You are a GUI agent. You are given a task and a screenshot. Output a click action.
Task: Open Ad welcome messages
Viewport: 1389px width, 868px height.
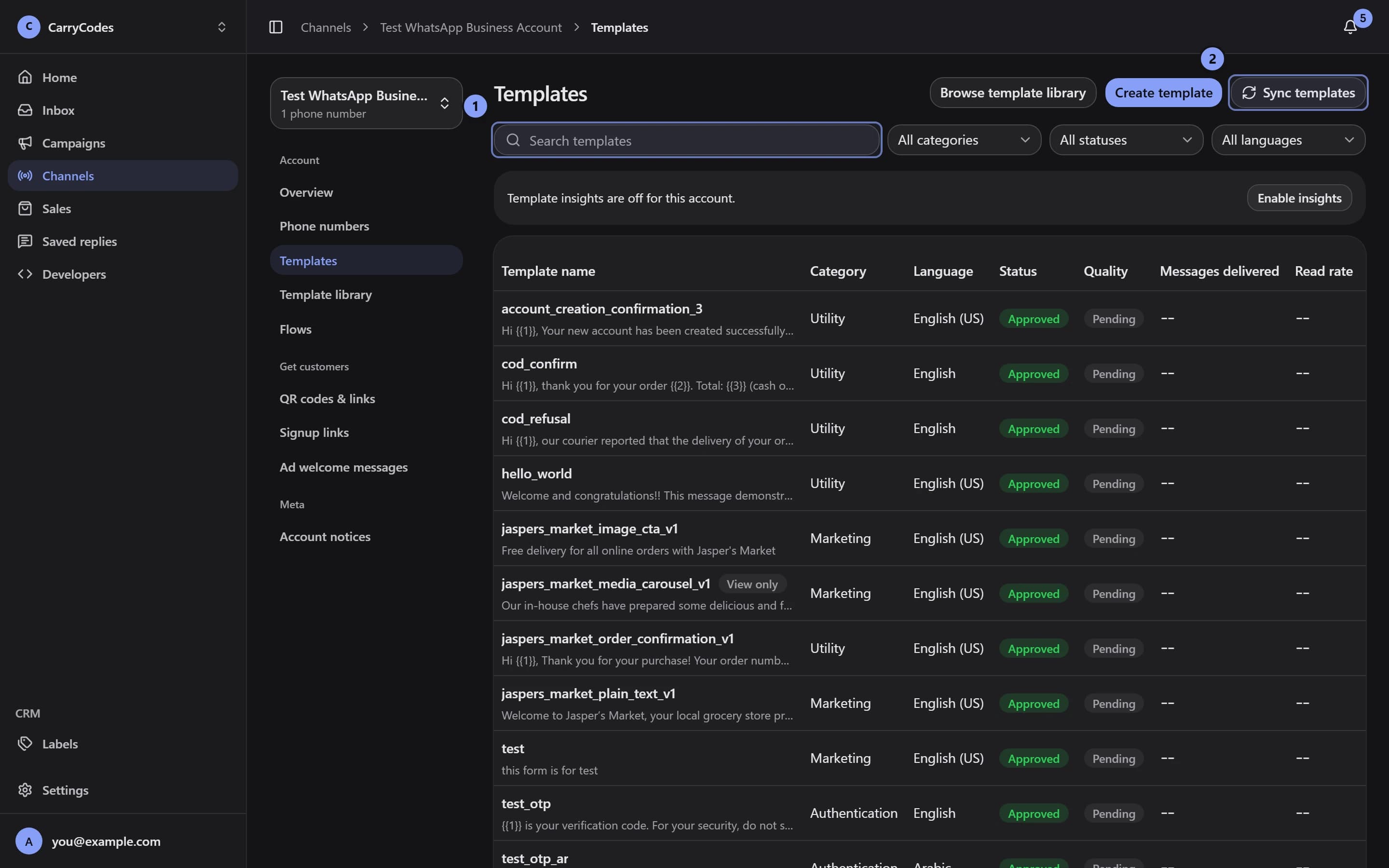click(x=366, y=467)
